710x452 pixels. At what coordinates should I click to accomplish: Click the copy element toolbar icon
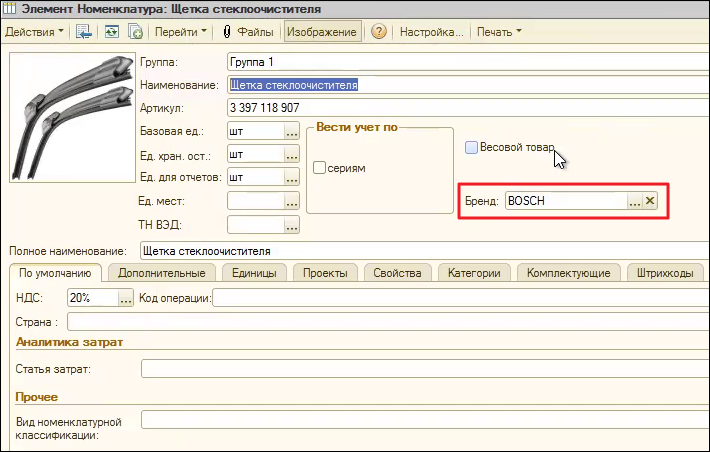pyautogui.click(x=135, y=32)
